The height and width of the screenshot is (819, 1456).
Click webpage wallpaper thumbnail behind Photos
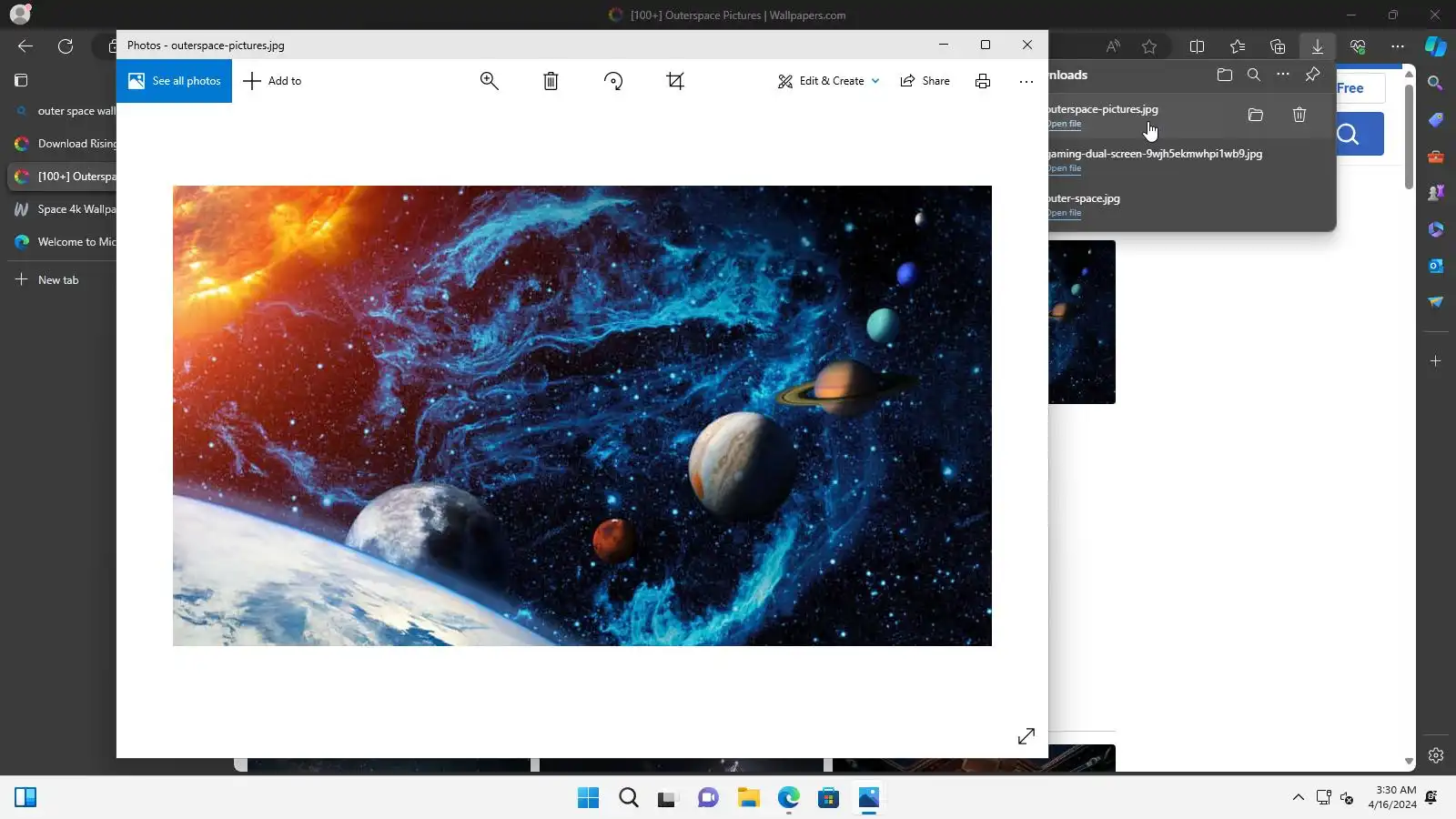pos(1082,322)
